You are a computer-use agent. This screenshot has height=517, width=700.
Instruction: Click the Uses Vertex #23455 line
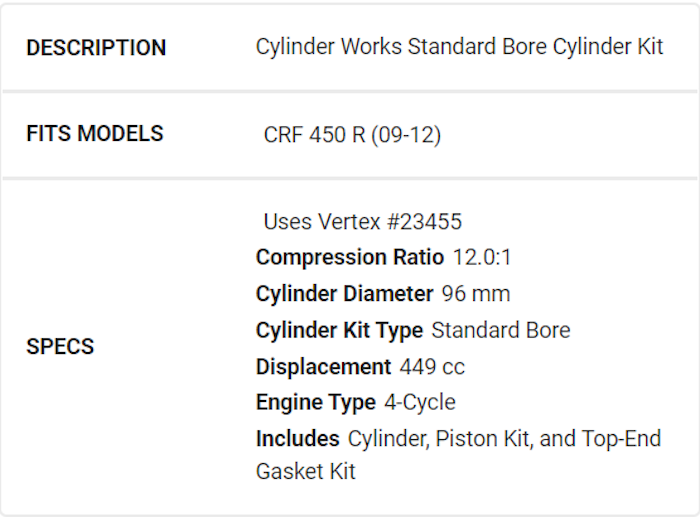pos(362,222)
